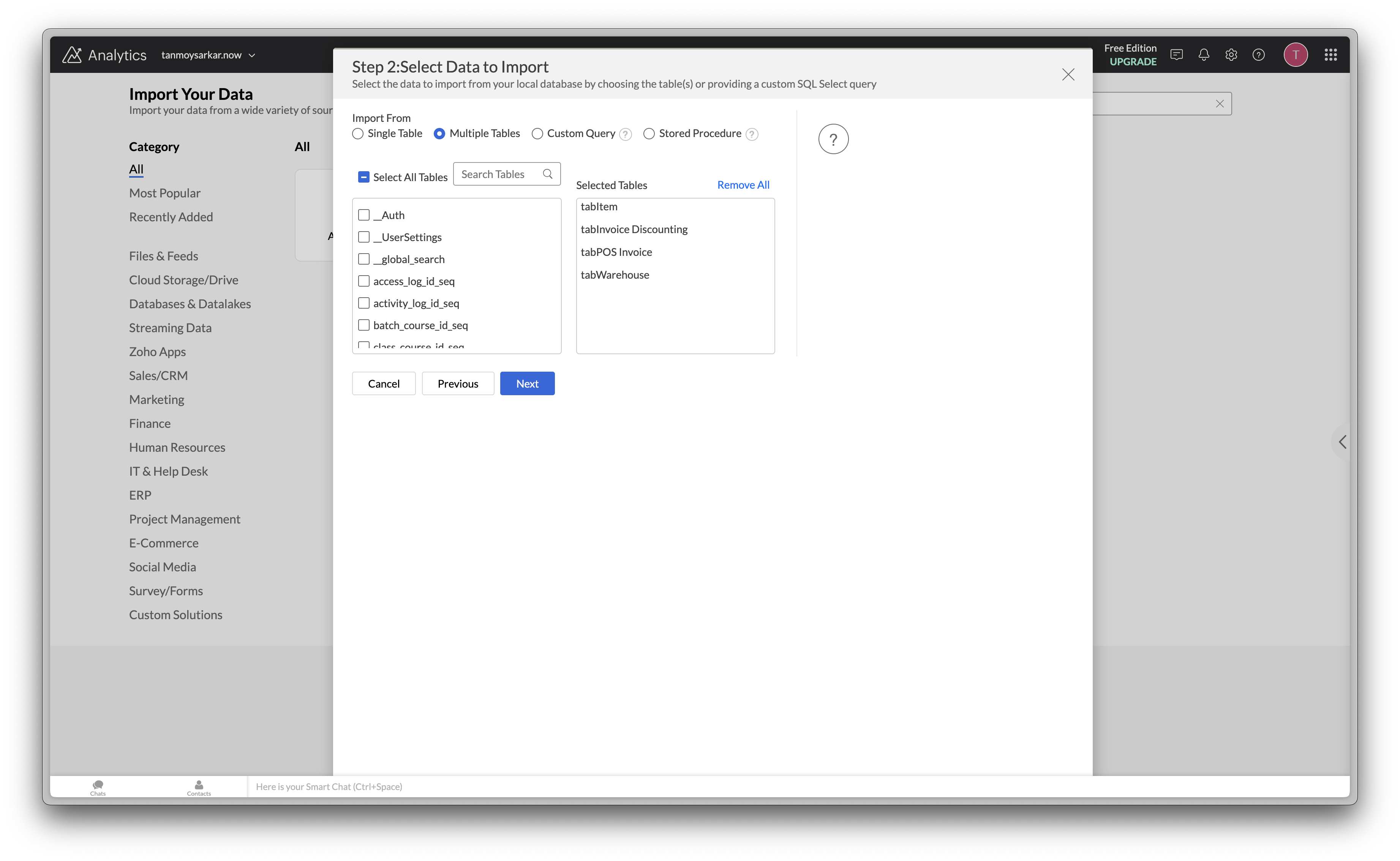This screenshot has width=1400, height=861.
Task: Expand the collapsed right side panel chevron
Action: tap(1343, 442)
